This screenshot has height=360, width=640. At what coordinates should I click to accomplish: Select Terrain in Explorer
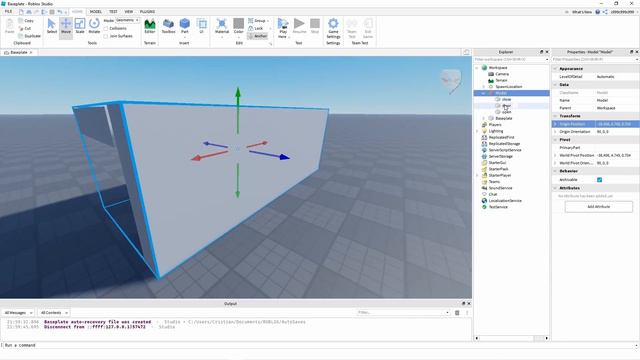click(501, 80)
